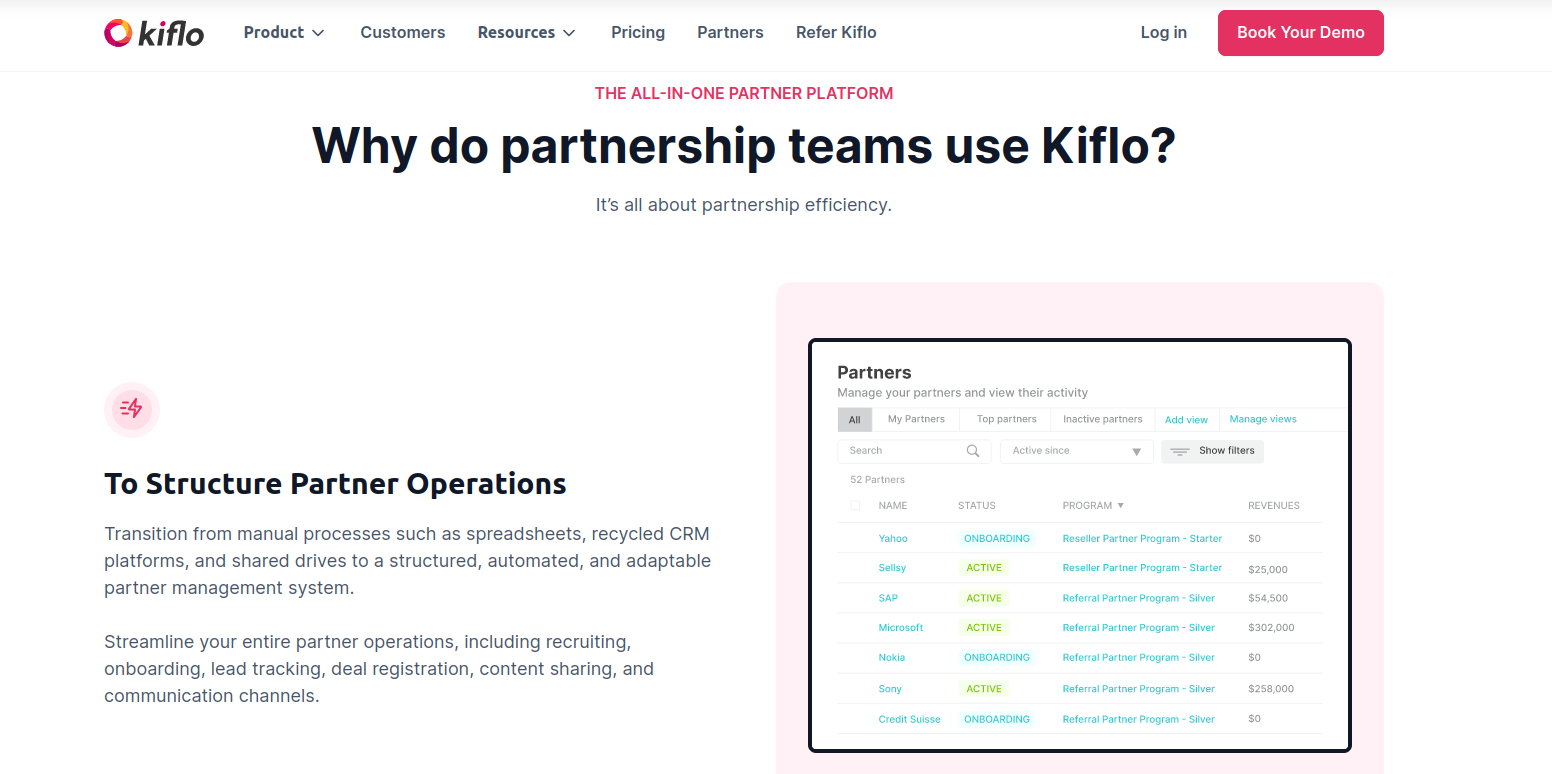Click Add view link
Viewport: 1552px width, 774px height.
[1186, 420]
